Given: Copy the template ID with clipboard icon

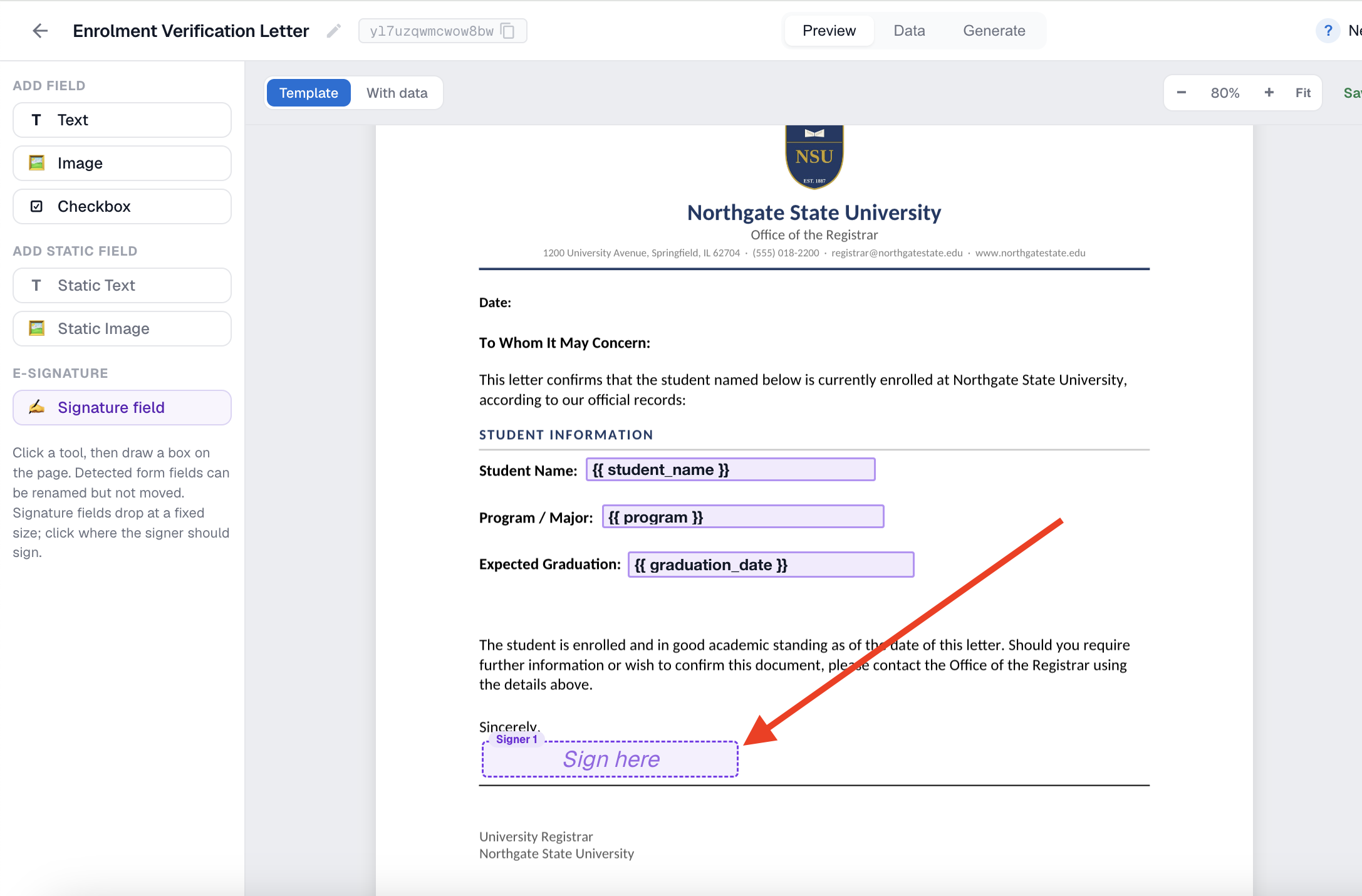Looking at the screenshot, I should coord(508,31).
